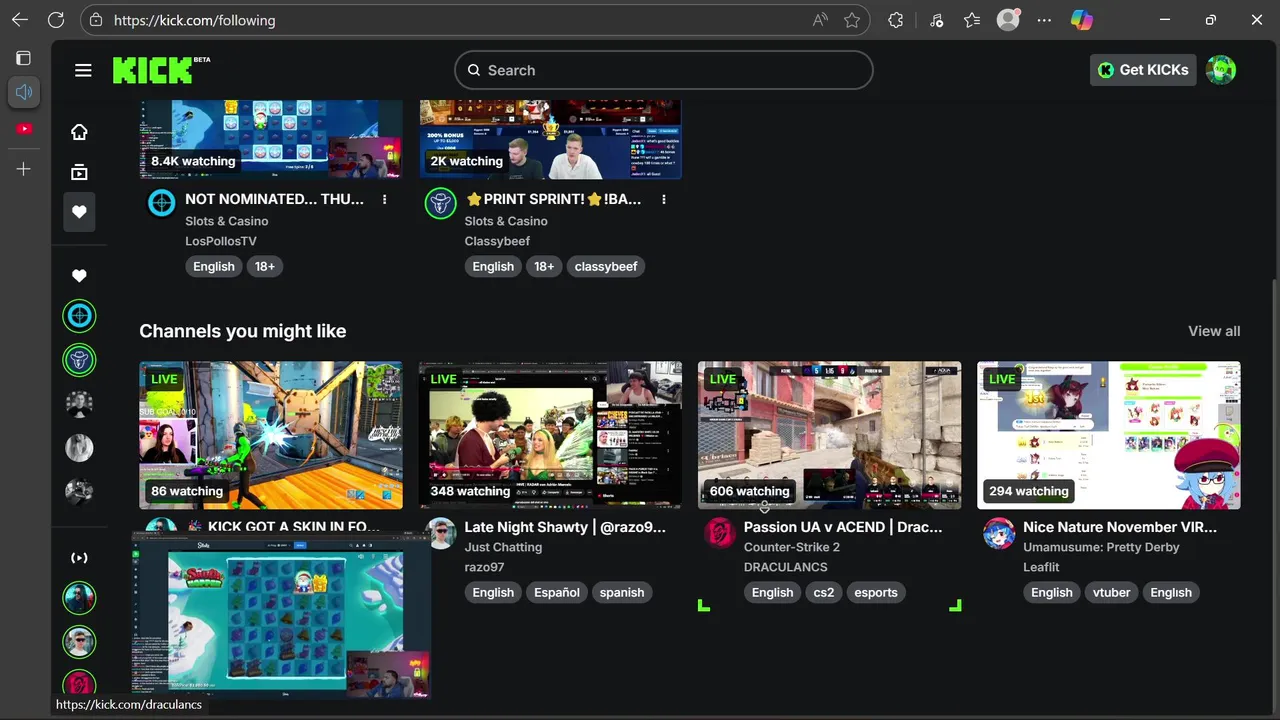The image size is (1280, 720).
Task: Select esports tag
Action: click(x=876, y=592)
